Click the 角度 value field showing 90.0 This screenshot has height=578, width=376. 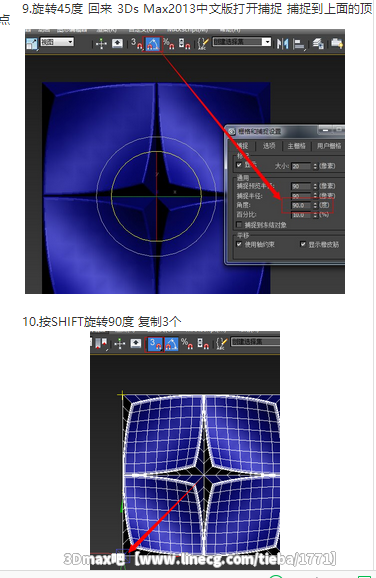pyautogui.click(x=301, y=205)
